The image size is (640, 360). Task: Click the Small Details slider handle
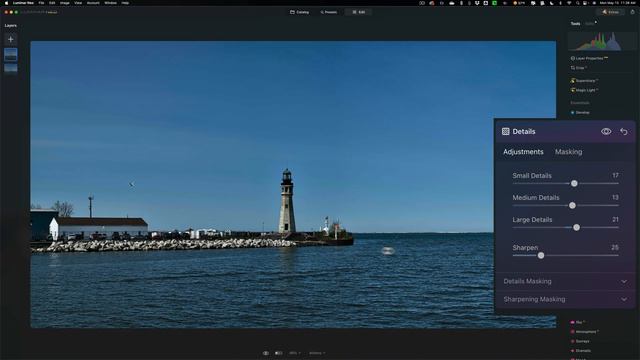(574, 183)
